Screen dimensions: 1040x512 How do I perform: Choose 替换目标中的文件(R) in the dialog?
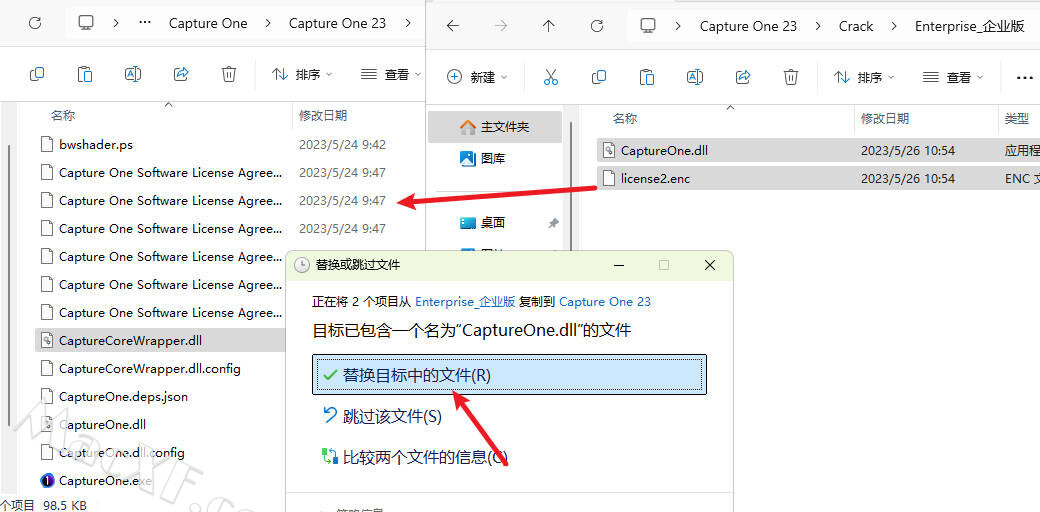pyautogui.click(x=509, y=375)
